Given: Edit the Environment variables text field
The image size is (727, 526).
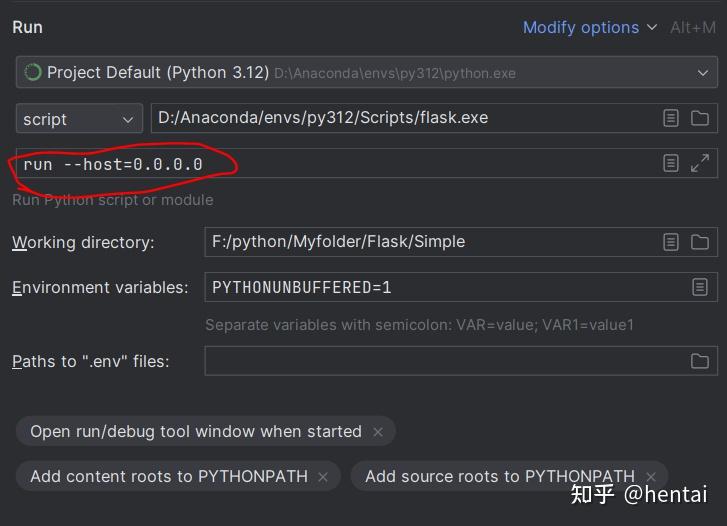Looking at the screenshot, I should pos(440,288).
